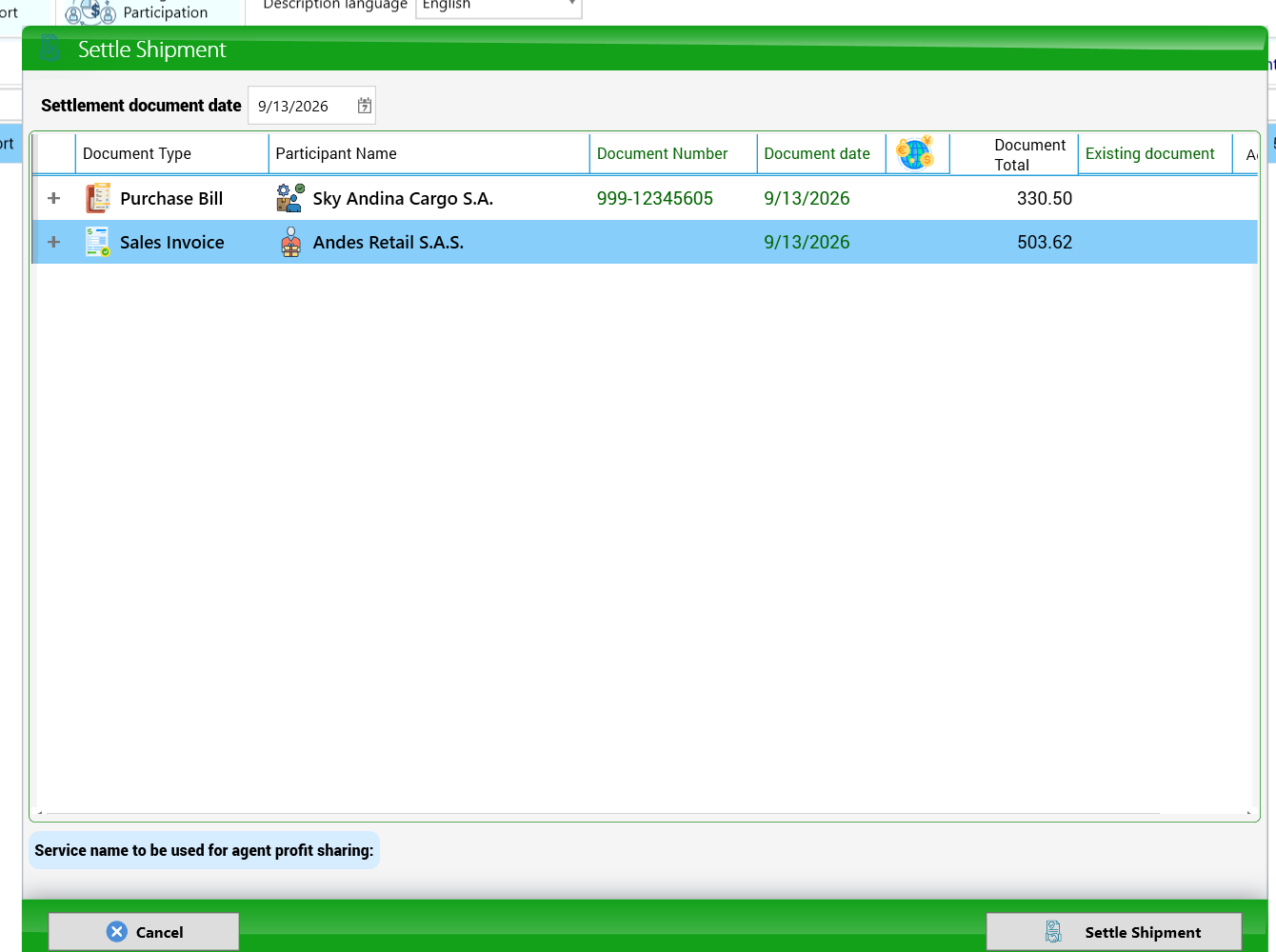This screenshot has height=952, width=1276.
Task: Click the Andes Retail participant icon
Action: 290,242
